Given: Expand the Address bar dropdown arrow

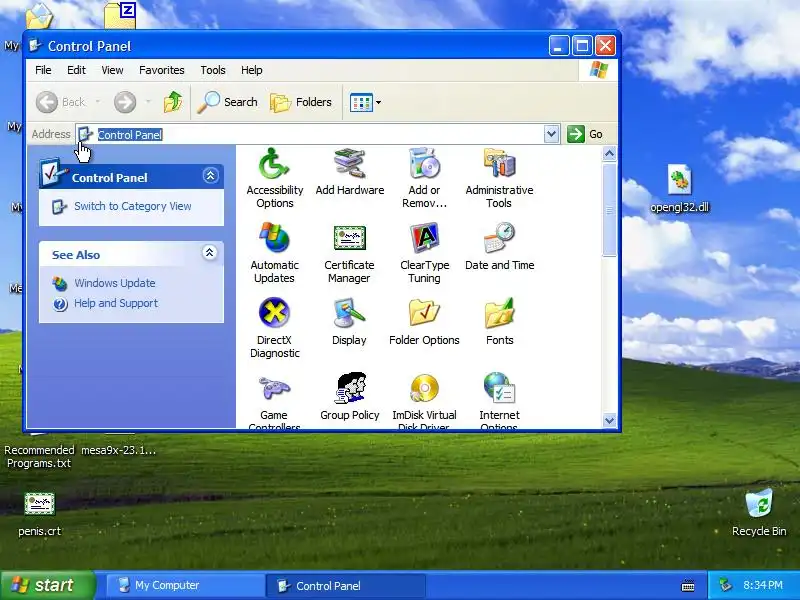Looking at the screenshot, I should pyautogui.click(x=552, y=134).
